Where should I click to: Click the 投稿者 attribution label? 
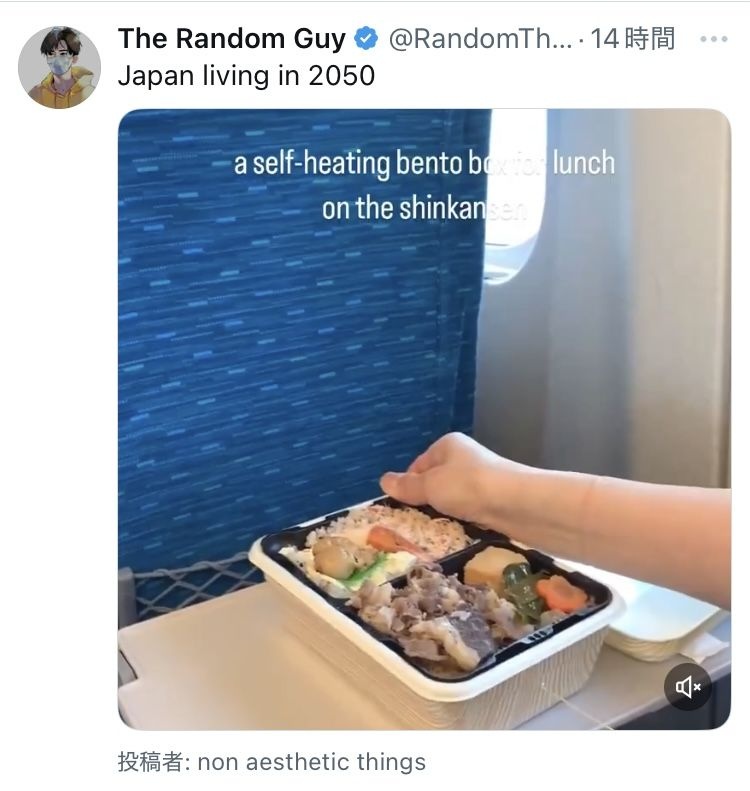[x=154, y=762]
